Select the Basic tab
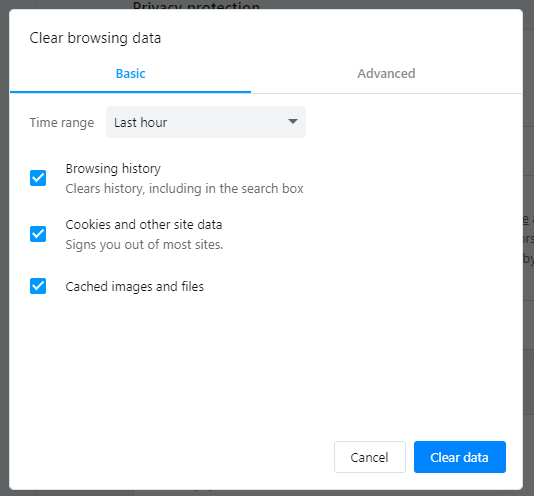The width and height of the screenshot is (534, 496). pyautogui.click(x=130, y=74)
